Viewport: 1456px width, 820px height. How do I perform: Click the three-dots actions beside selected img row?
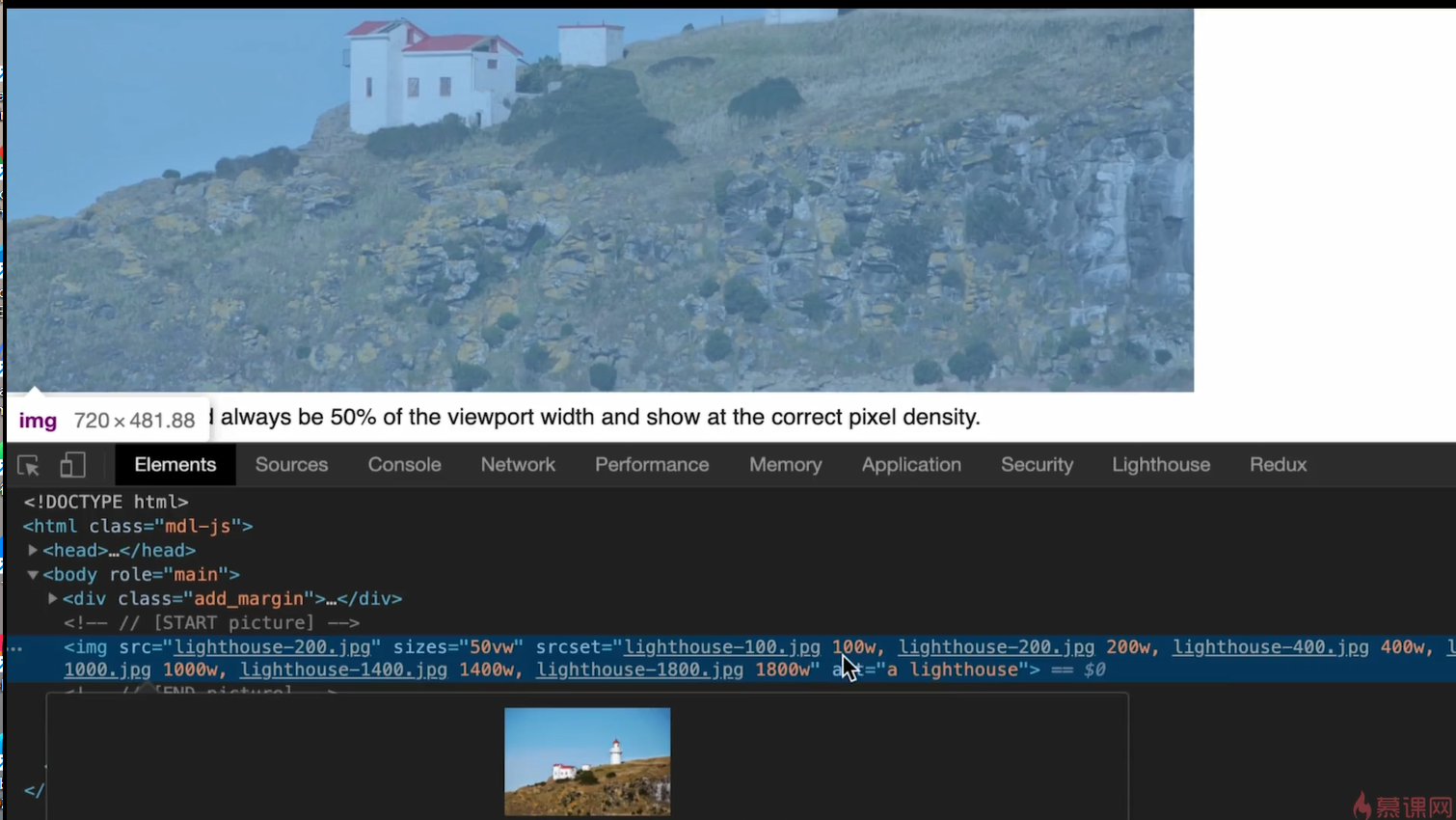(14, 648)
